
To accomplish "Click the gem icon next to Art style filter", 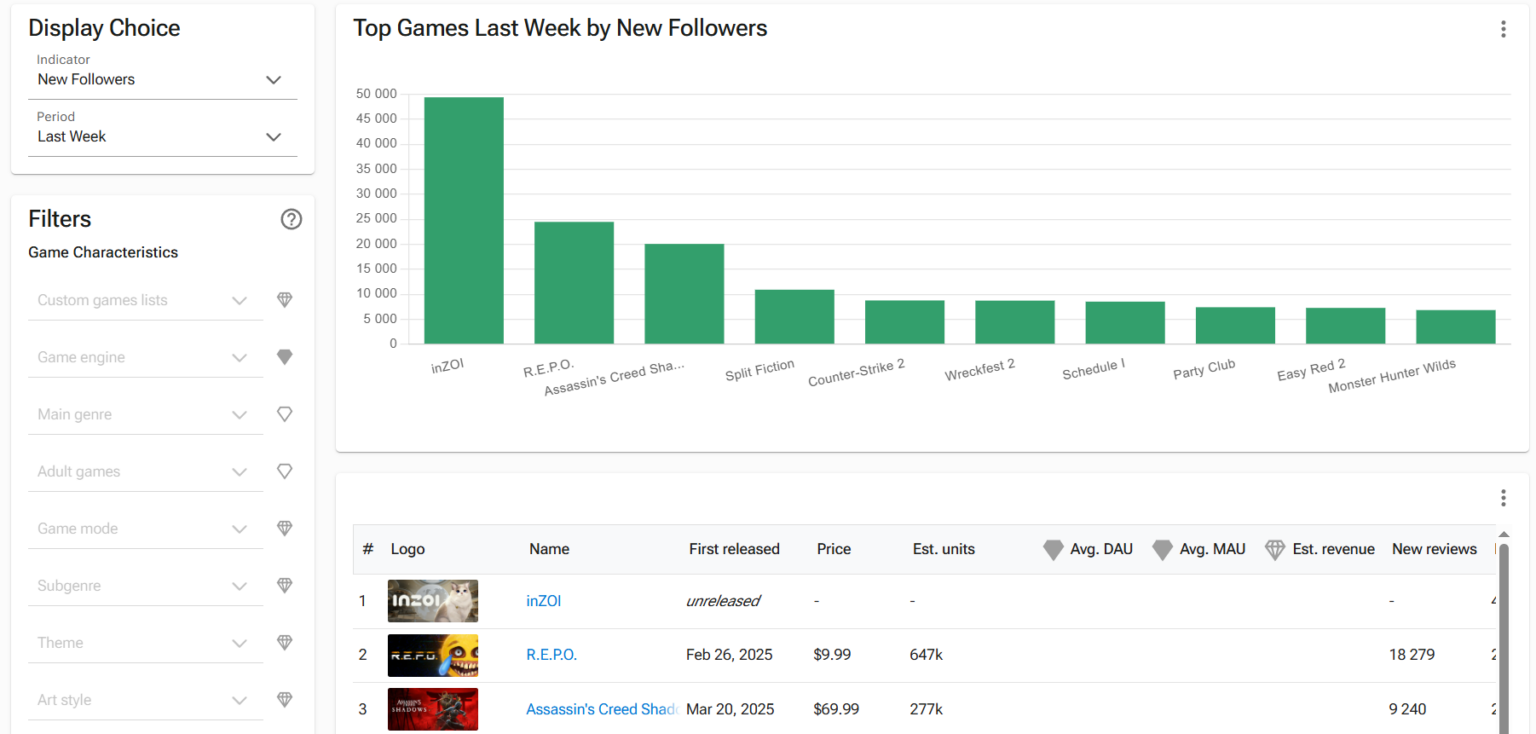I will (285, 699).
